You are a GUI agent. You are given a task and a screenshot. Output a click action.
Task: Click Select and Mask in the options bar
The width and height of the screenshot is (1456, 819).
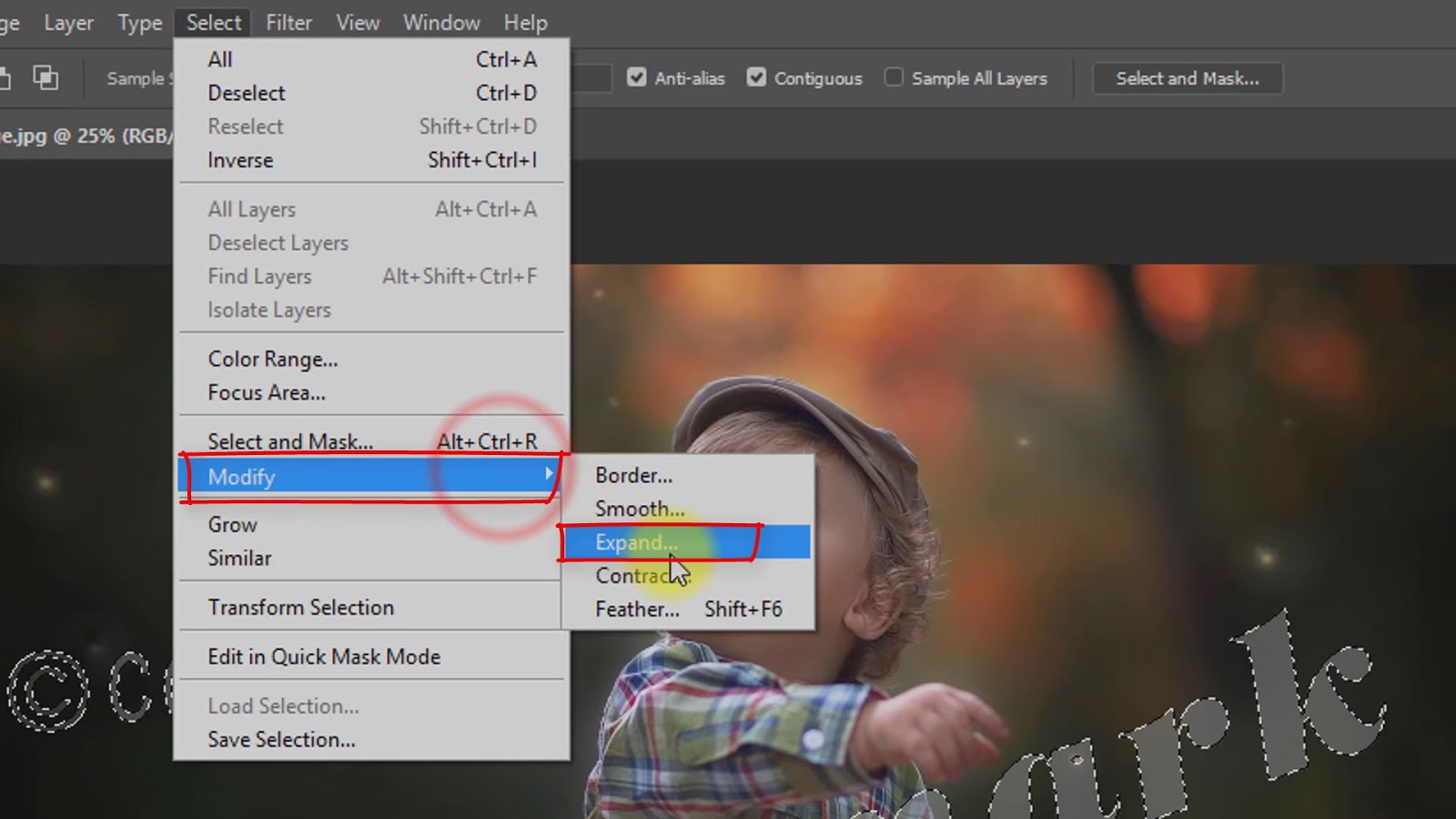[1187, 78]
